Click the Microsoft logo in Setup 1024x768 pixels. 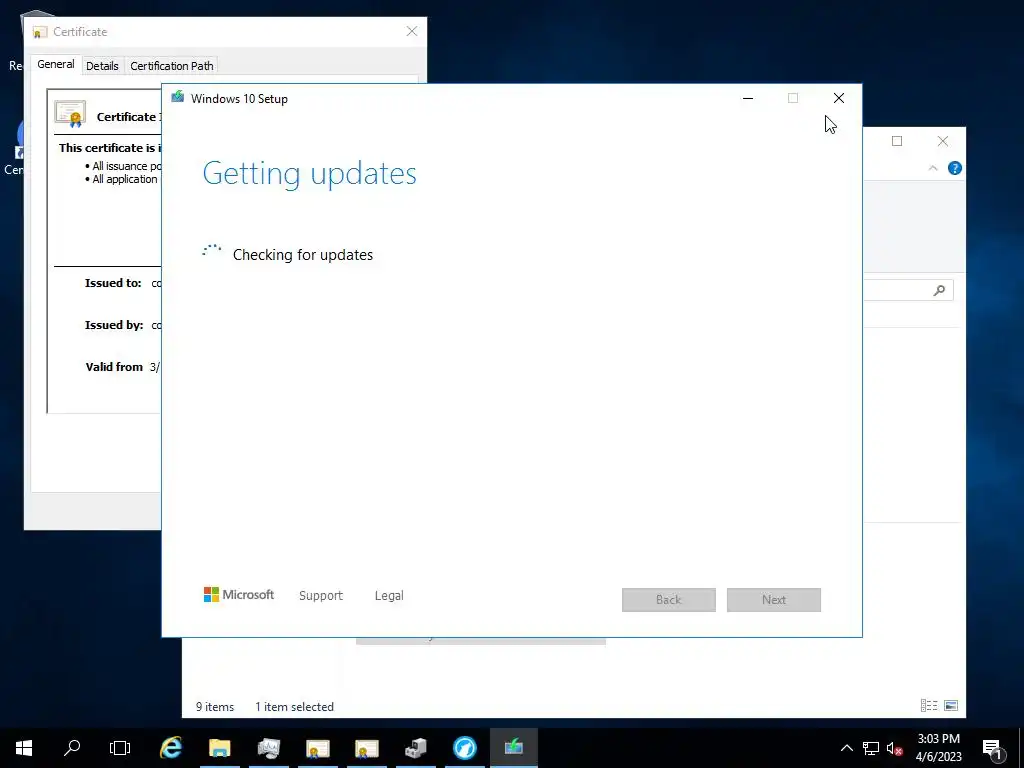click(x=239, y=595)
